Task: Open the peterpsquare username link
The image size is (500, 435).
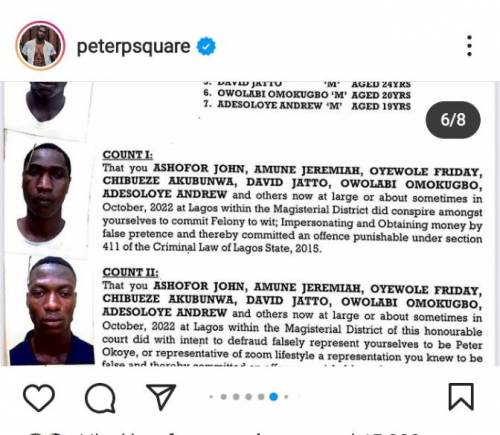Action: [133, 46]
